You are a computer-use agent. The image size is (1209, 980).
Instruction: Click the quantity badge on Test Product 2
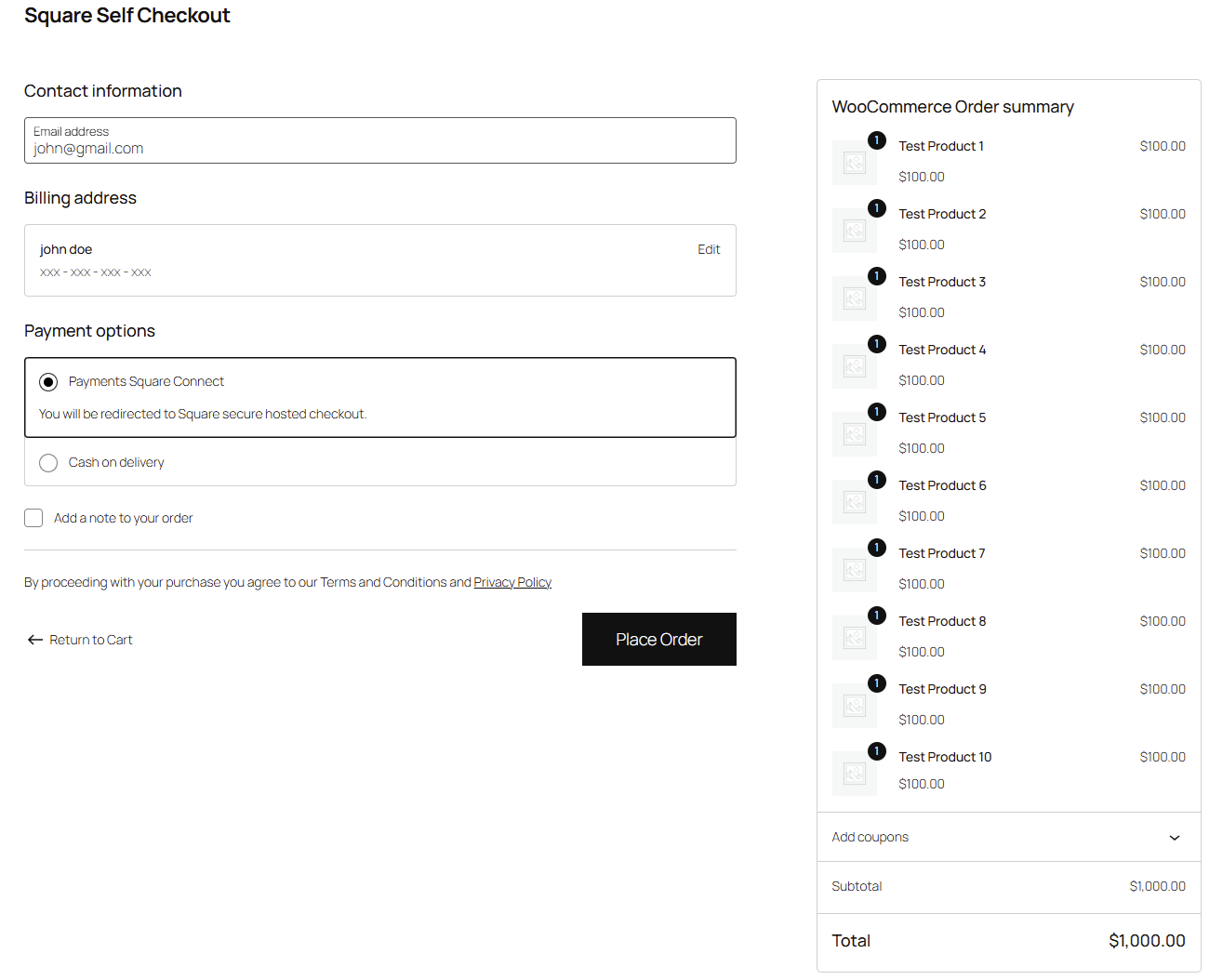[876, 208]
